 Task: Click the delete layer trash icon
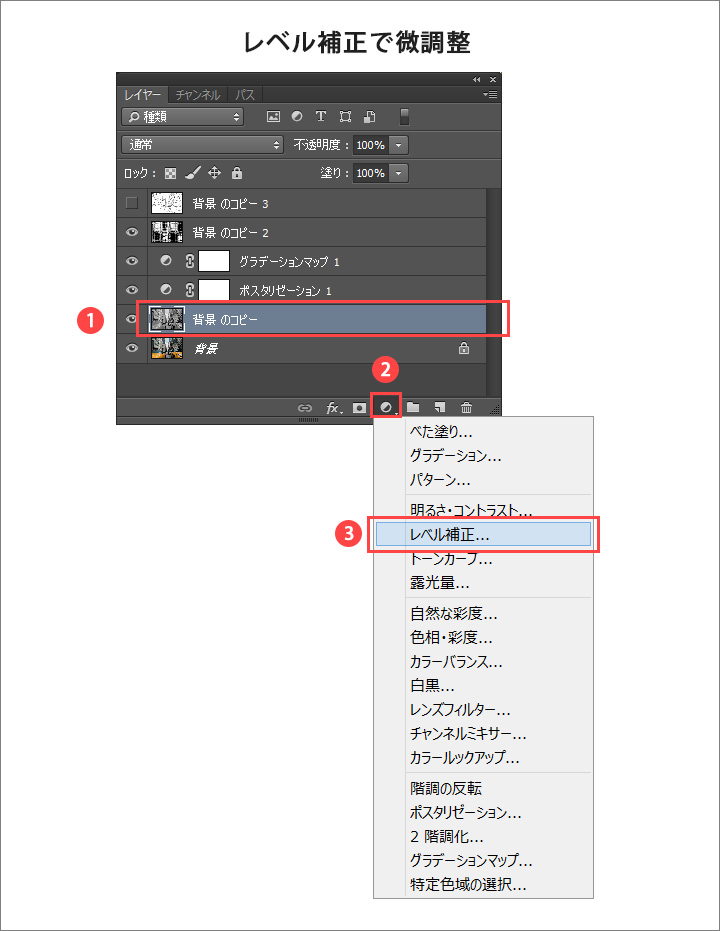(467, 407)
